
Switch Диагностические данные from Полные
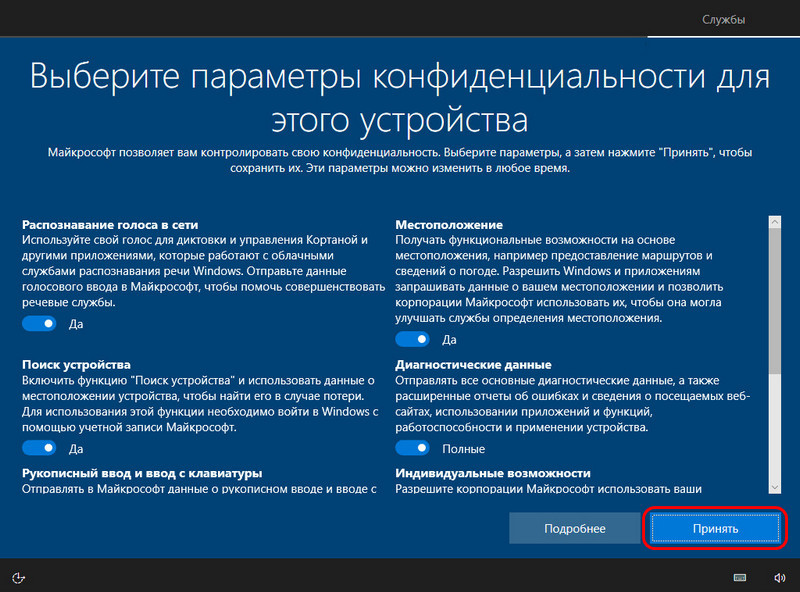coord(412,448)
